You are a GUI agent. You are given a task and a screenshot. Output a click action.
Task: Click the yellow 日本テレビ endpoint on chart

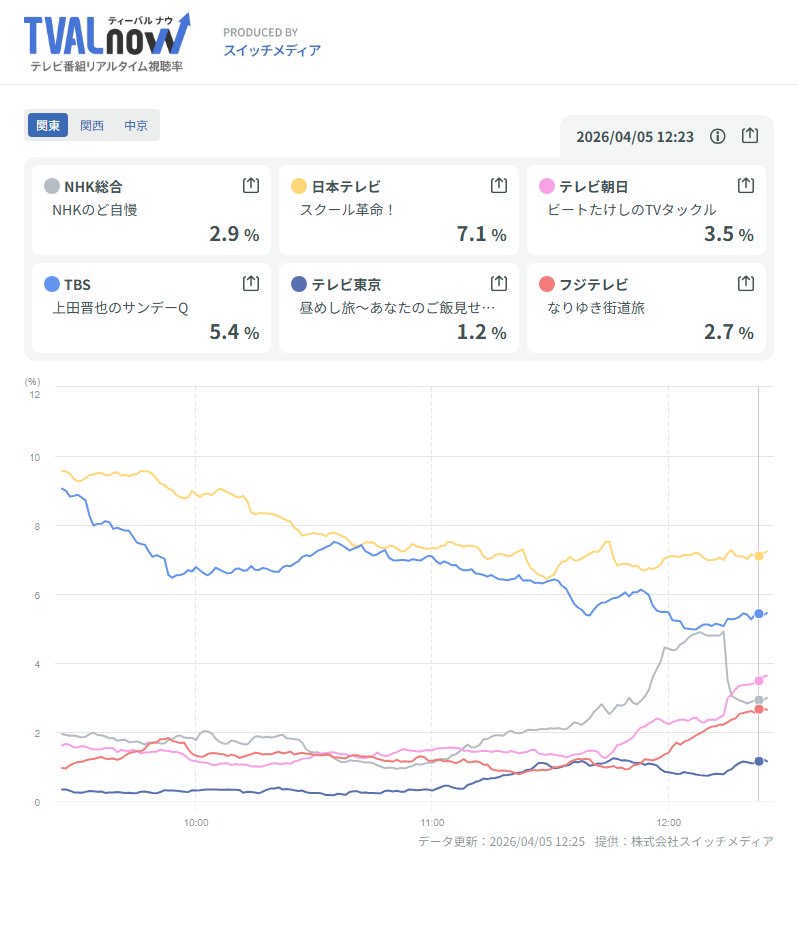coord(759,556)
